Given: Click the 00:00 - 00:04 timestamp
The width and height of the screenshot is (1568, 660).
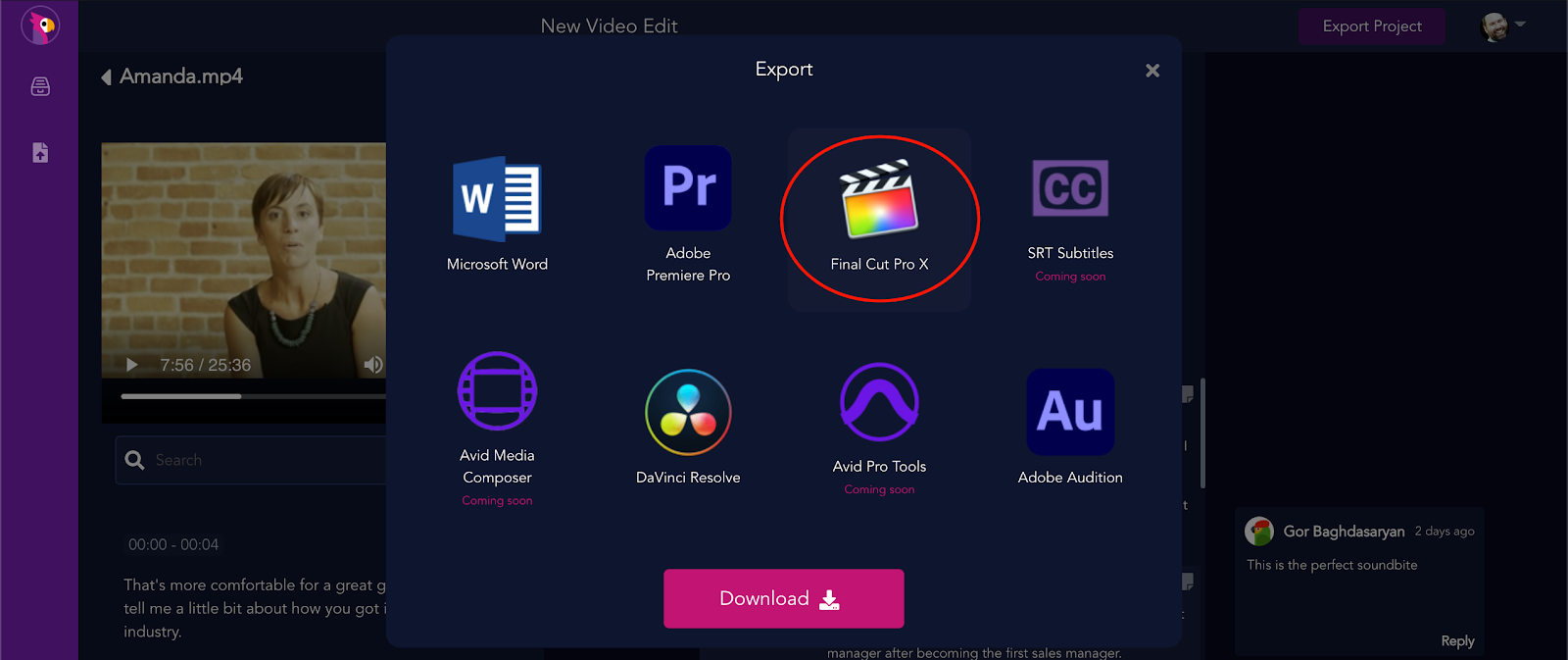Looking at the screenshot, I should 173,544.
